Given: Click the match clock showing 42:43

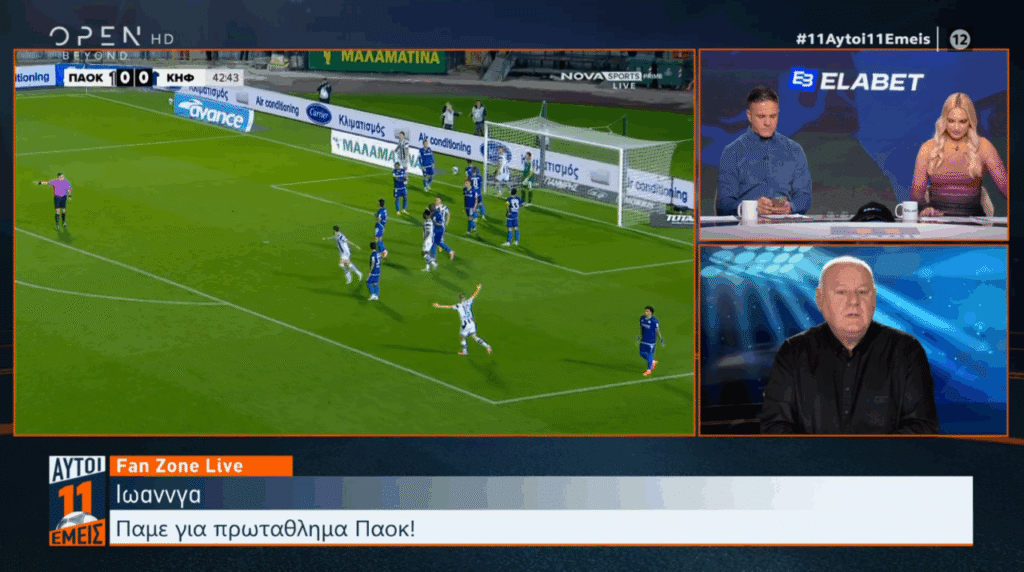Looking at the screenshot, I should tap(225, 78).
